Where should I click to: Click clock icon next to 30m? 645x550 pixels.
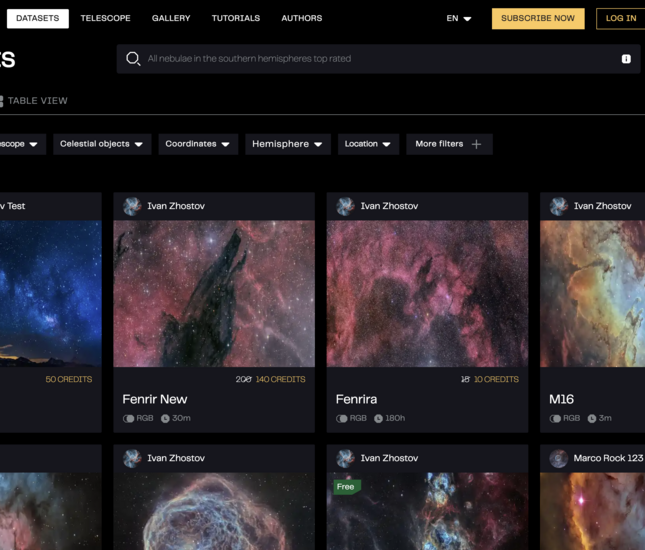[x=165, y=418]
